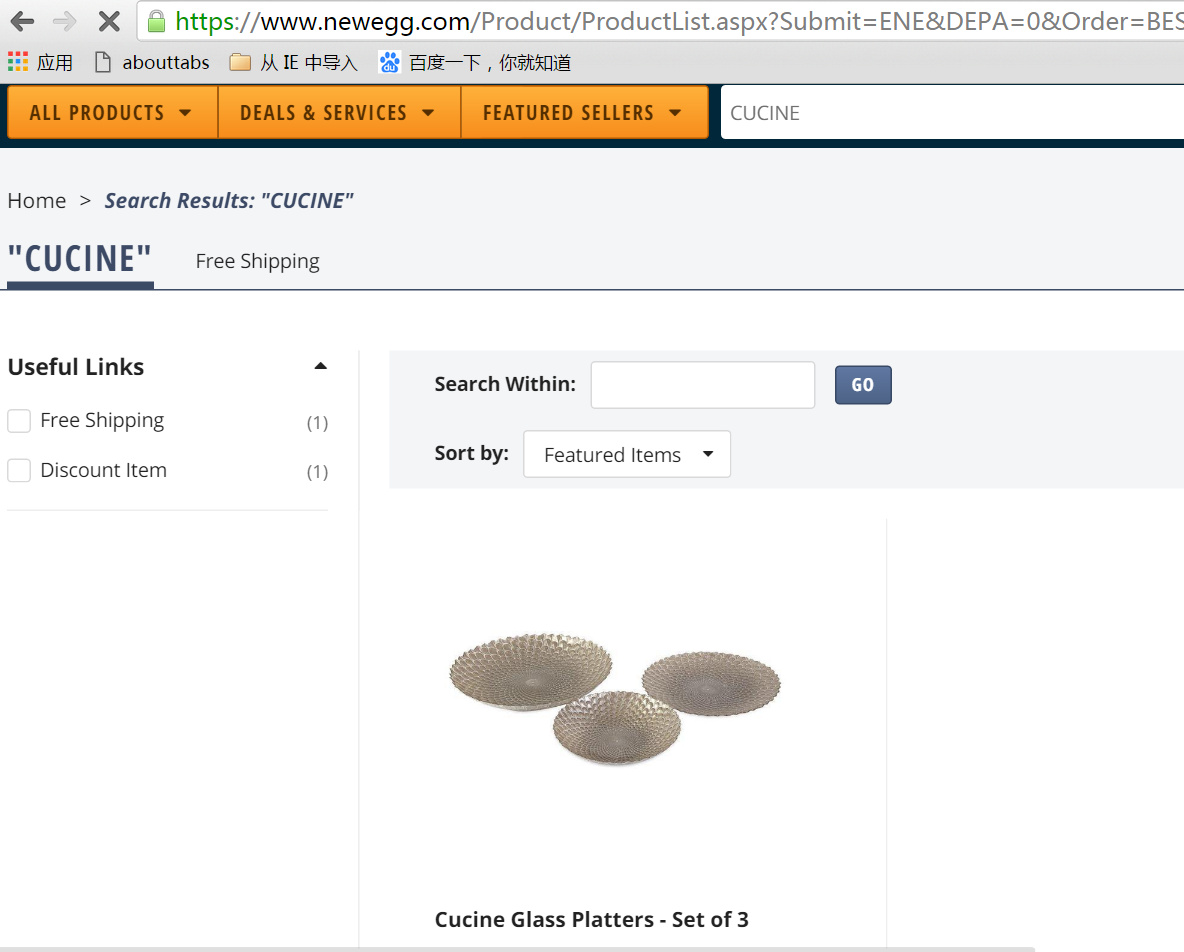1184x952 pixels.
Task: Click the Discount Item filter label
Action: [103, 470]
